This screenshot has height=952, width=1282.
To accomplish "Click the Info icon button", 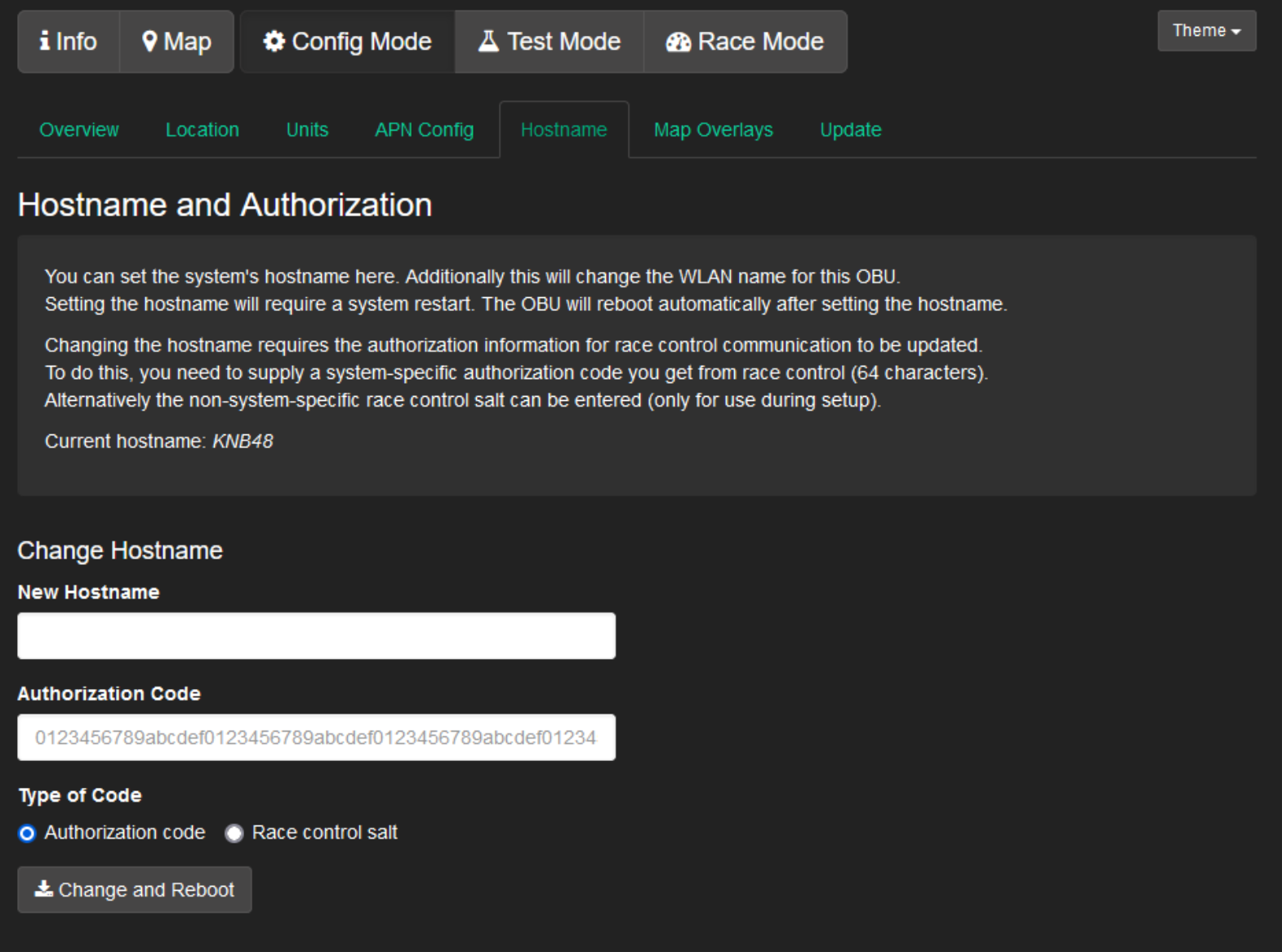I will pos(45,42).
